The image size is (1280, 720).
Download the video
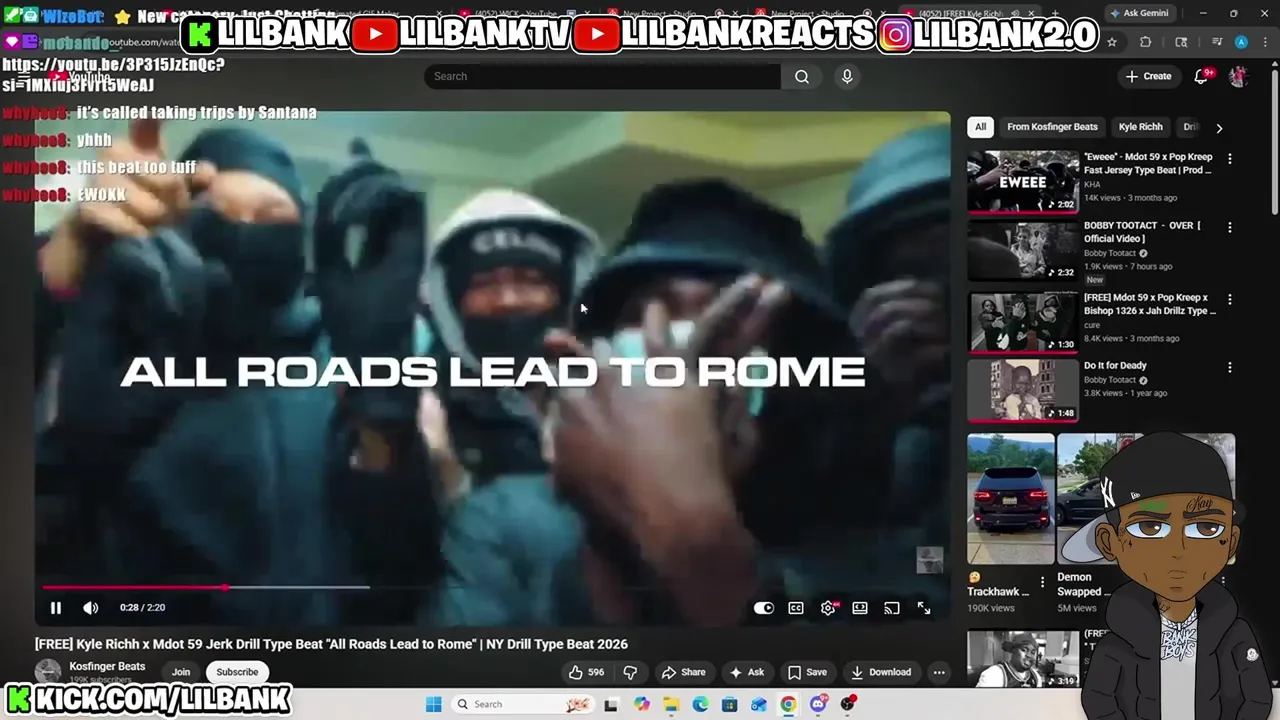click(x=881, y=672)
